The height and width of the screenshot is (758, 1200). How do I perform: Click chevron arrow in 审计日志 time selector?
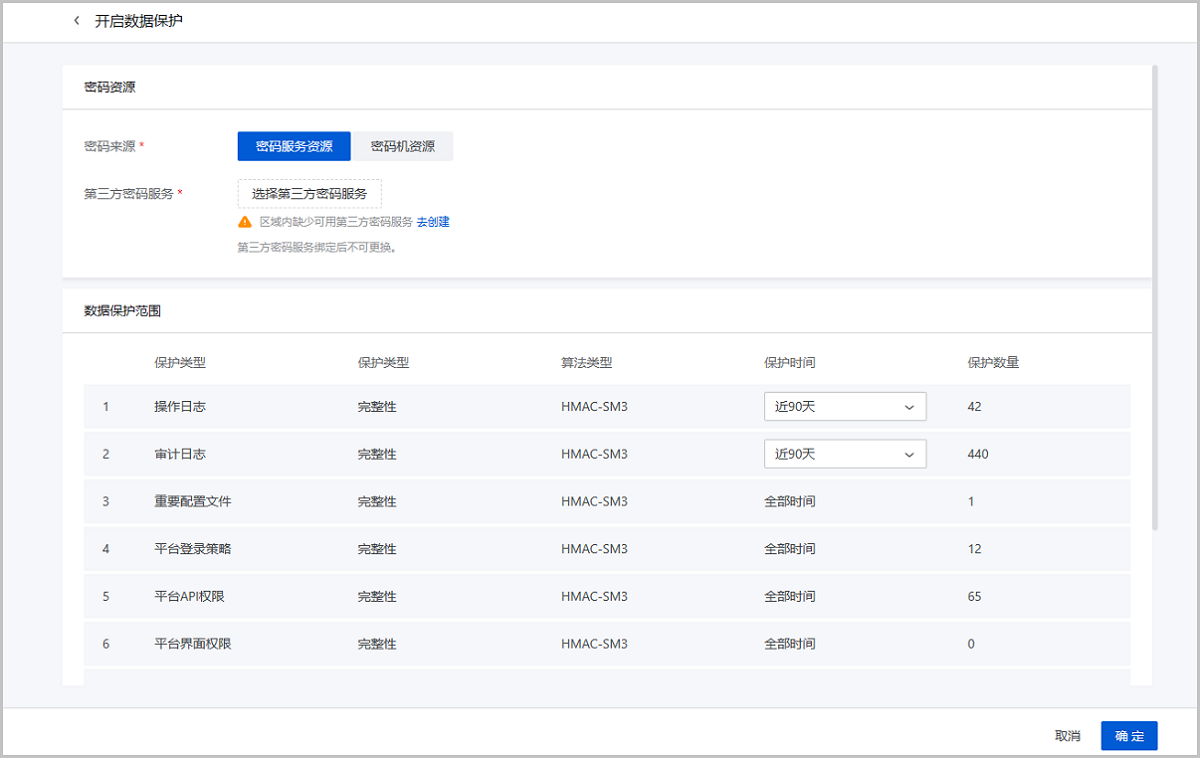tap(909, 454)
